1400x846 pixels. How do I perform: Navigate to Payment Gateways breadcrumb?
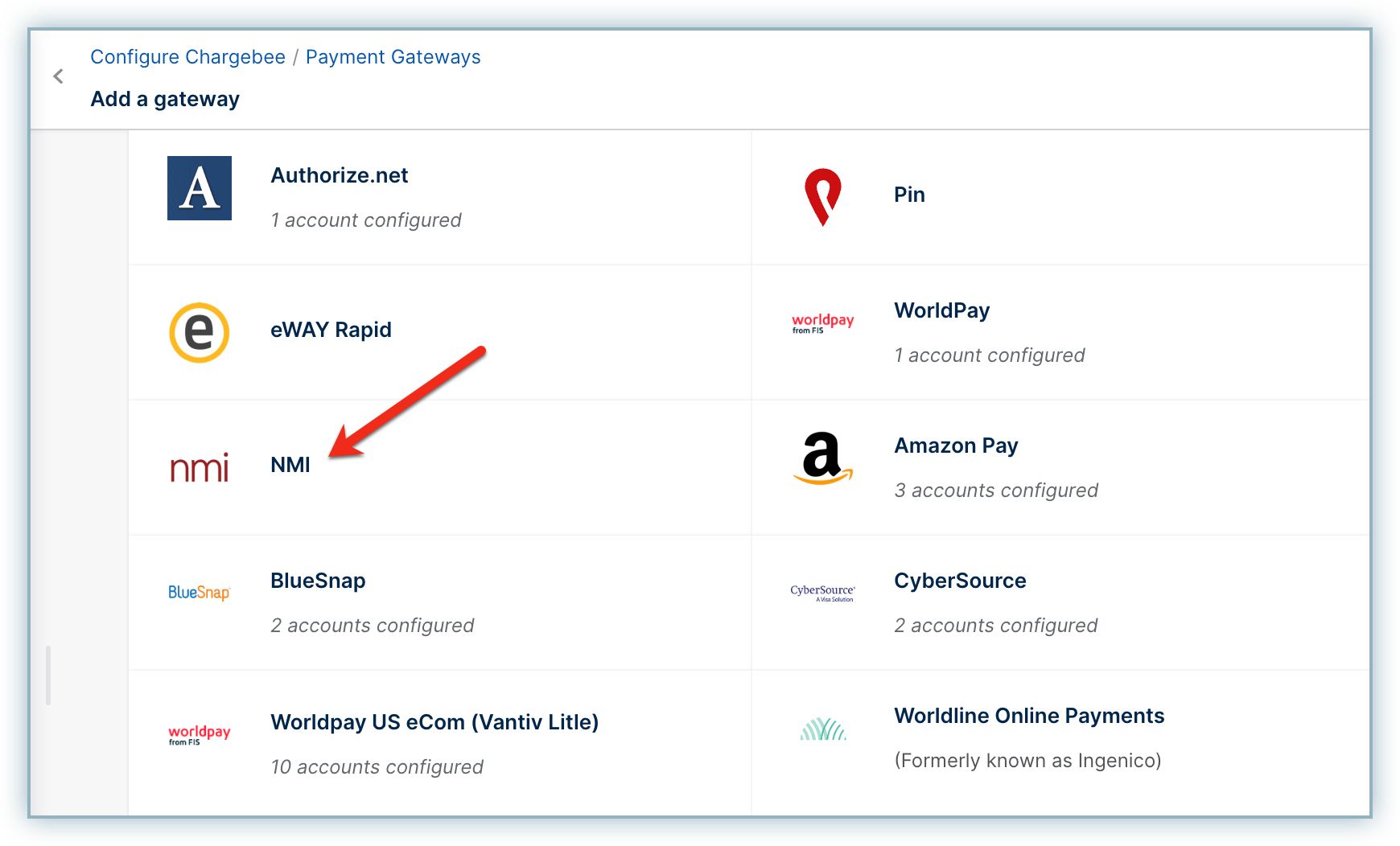coord(393,57)
